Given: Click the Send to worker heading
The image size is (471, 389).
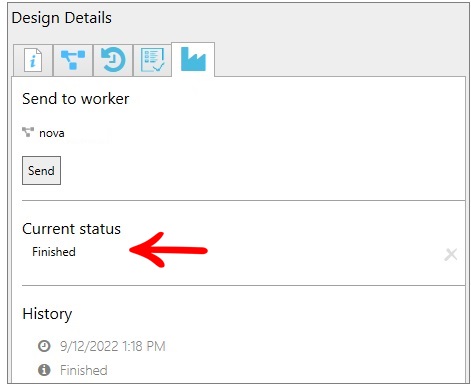Looking at the screenshot, I should (x=76, y=99).
